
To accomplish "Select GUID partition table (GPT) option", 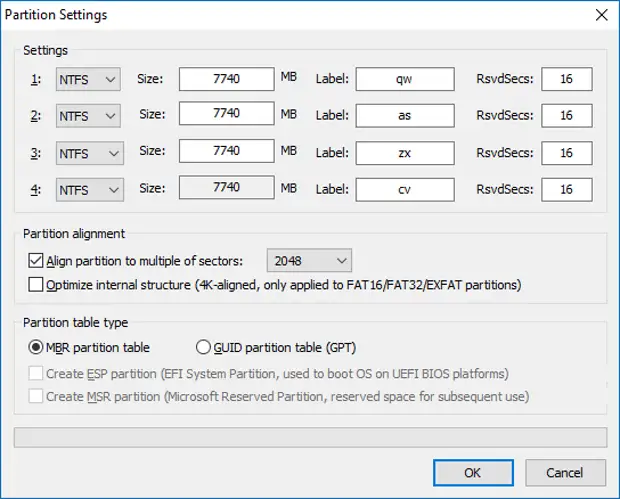I will [204, 348].
